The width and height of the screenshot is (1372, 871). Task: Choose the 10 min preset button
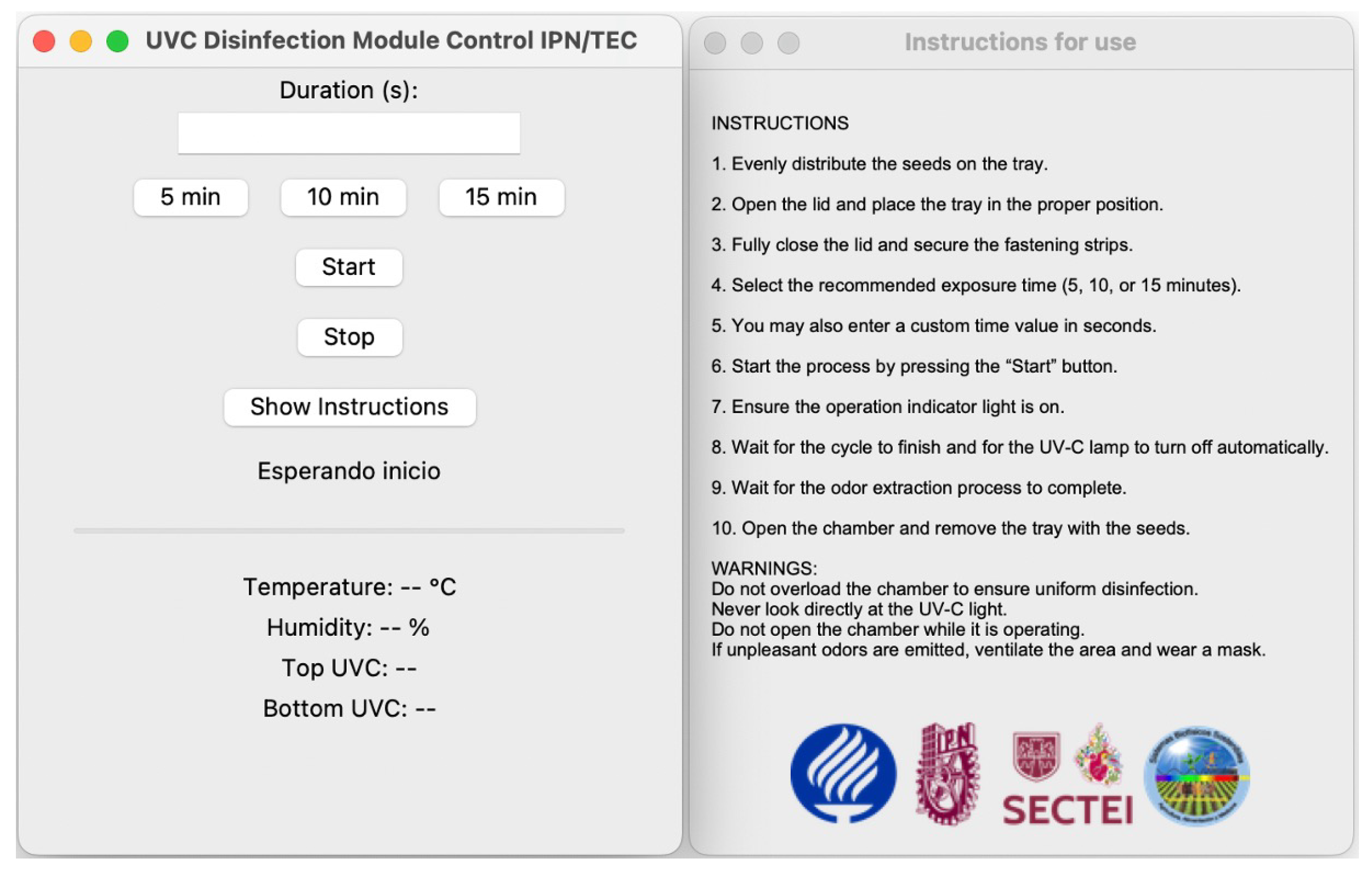pyautogui.click(x=343, y=197)
